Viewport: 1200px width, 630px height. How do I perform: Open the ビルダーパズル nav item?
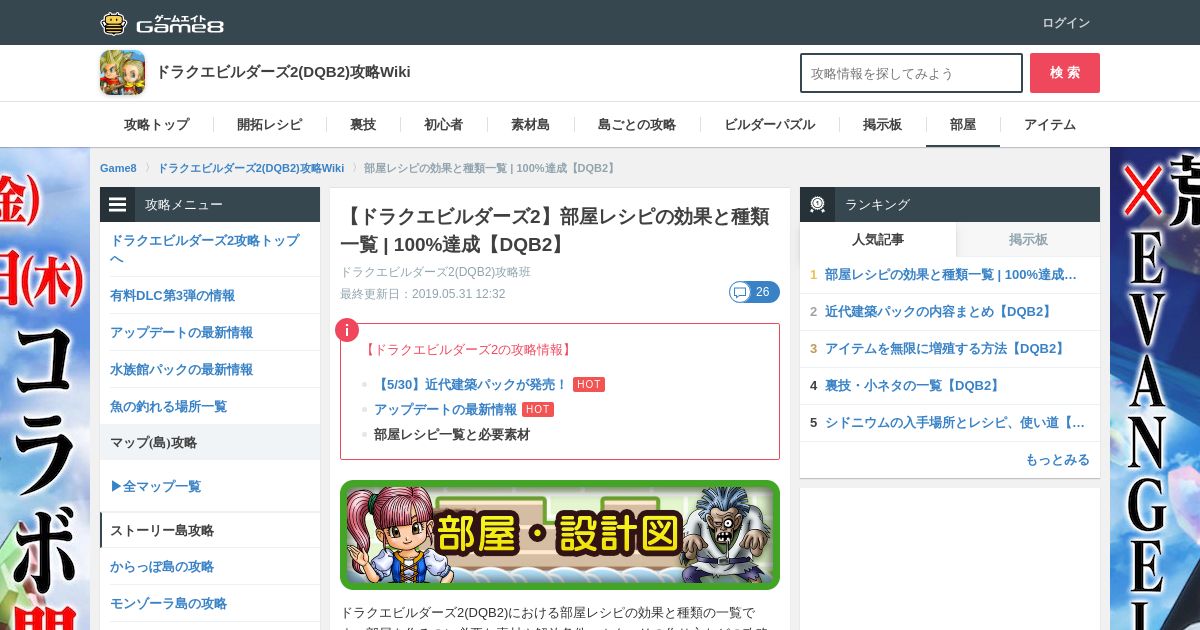pyautogui.click(x=769, y=124)
